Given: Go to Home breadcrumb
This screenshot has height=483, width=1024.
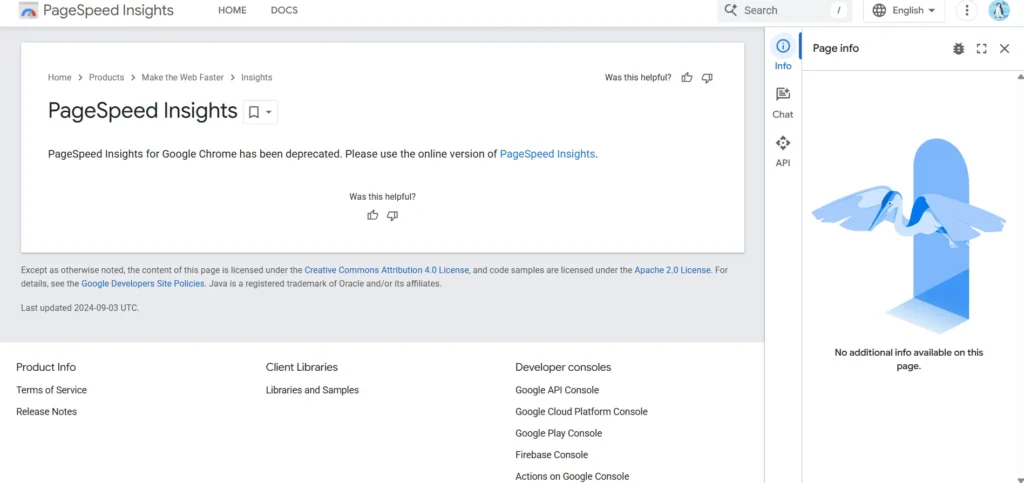Looking at the screenshot, I should 59,77.
